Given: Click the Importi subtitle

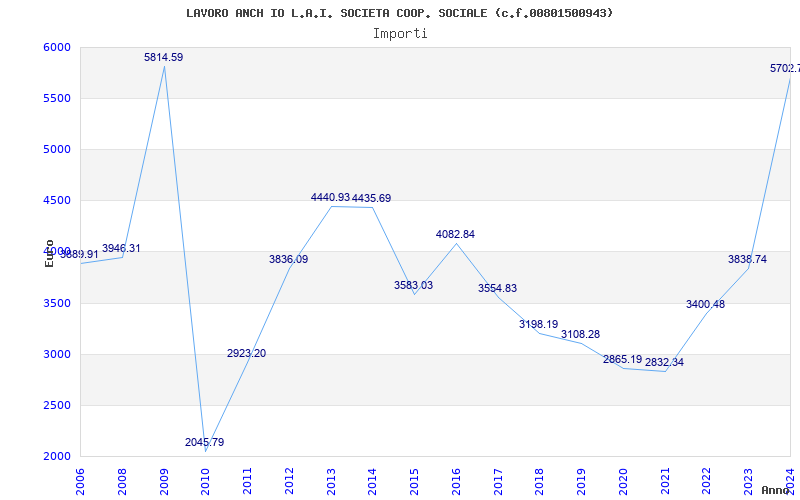Looking at the screenshot, I should pyautogui.click(x=400, y=34).
